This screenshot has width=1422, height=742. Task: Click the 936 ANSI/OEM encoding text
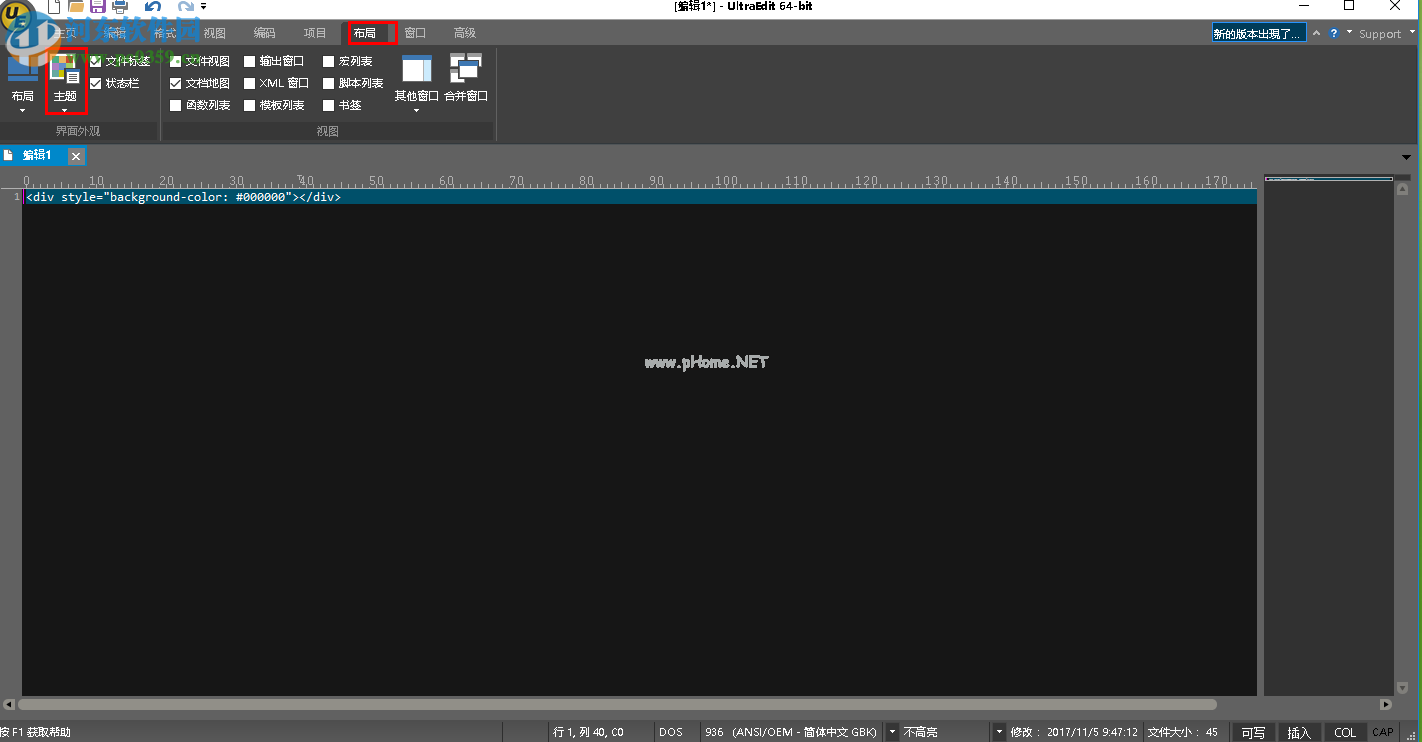coord(792,732)
